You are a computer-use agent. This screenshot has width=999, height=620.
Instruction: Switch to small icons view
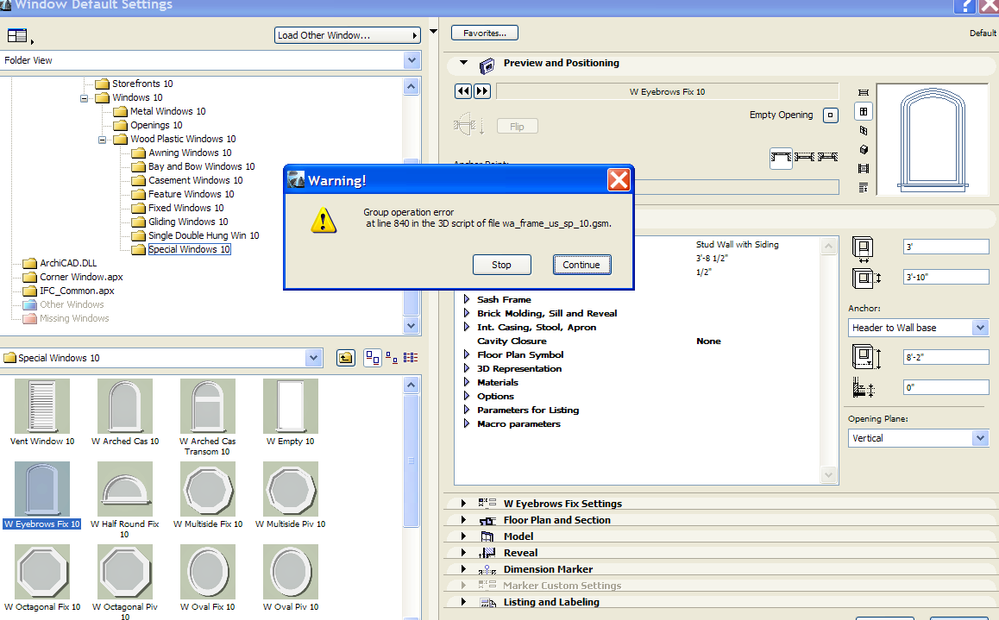[392, 358]
